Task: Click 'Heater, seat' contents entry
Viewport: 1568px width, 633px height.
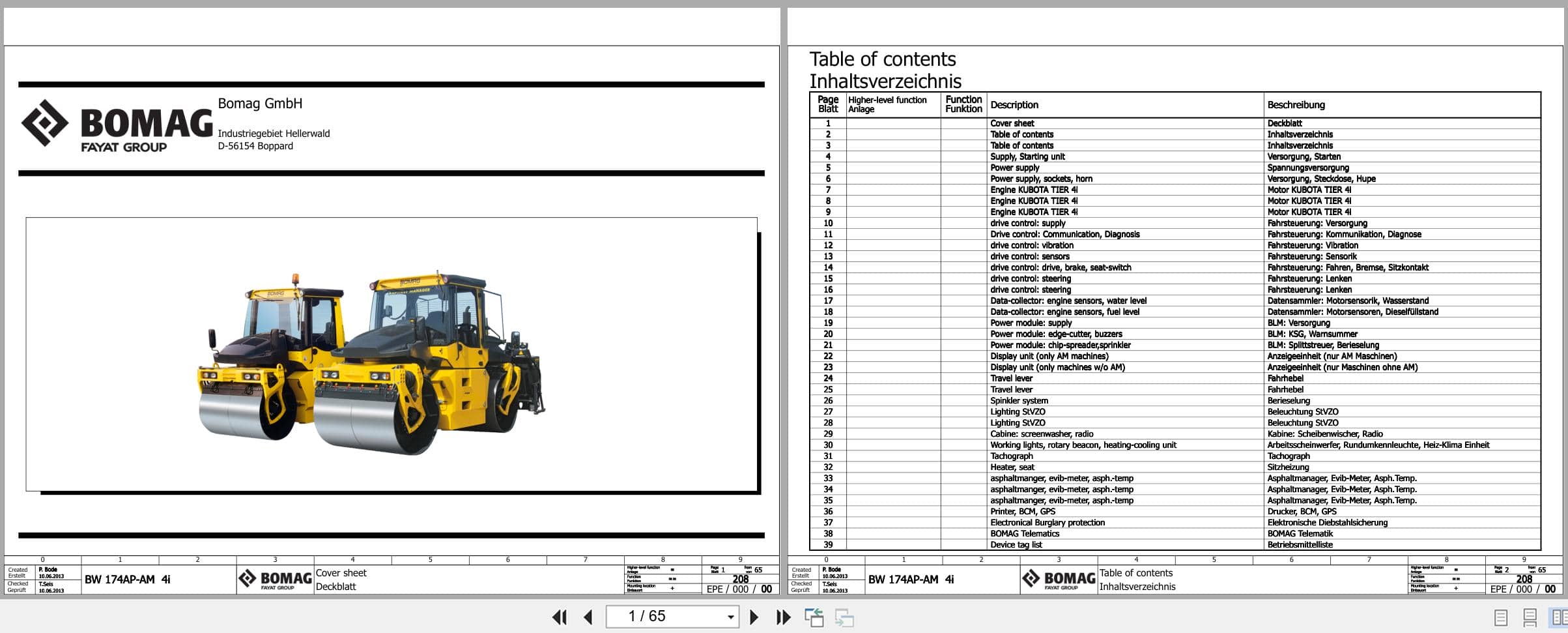Action: (x=1012, y=467)
